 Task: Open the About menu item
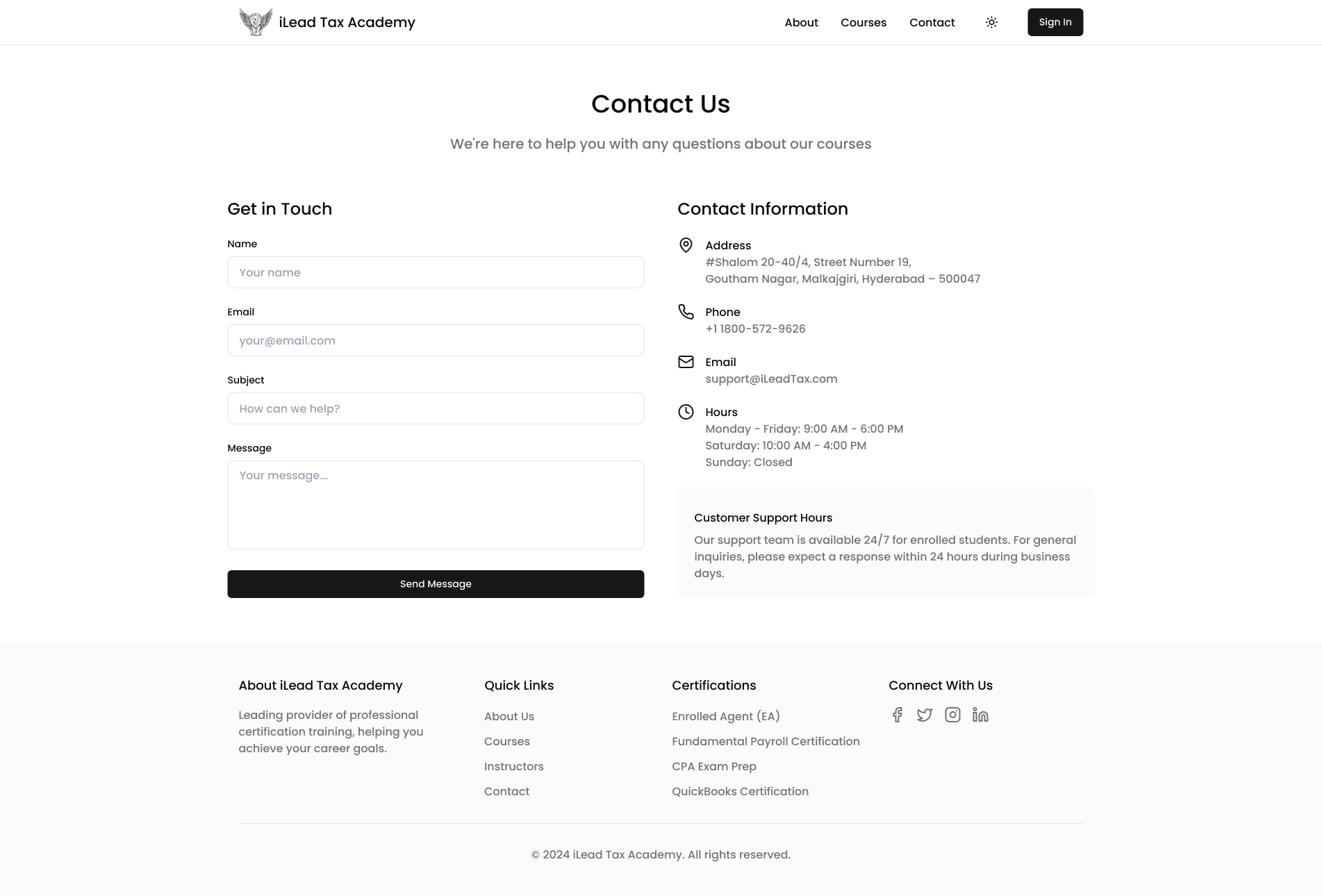point(801,22)
